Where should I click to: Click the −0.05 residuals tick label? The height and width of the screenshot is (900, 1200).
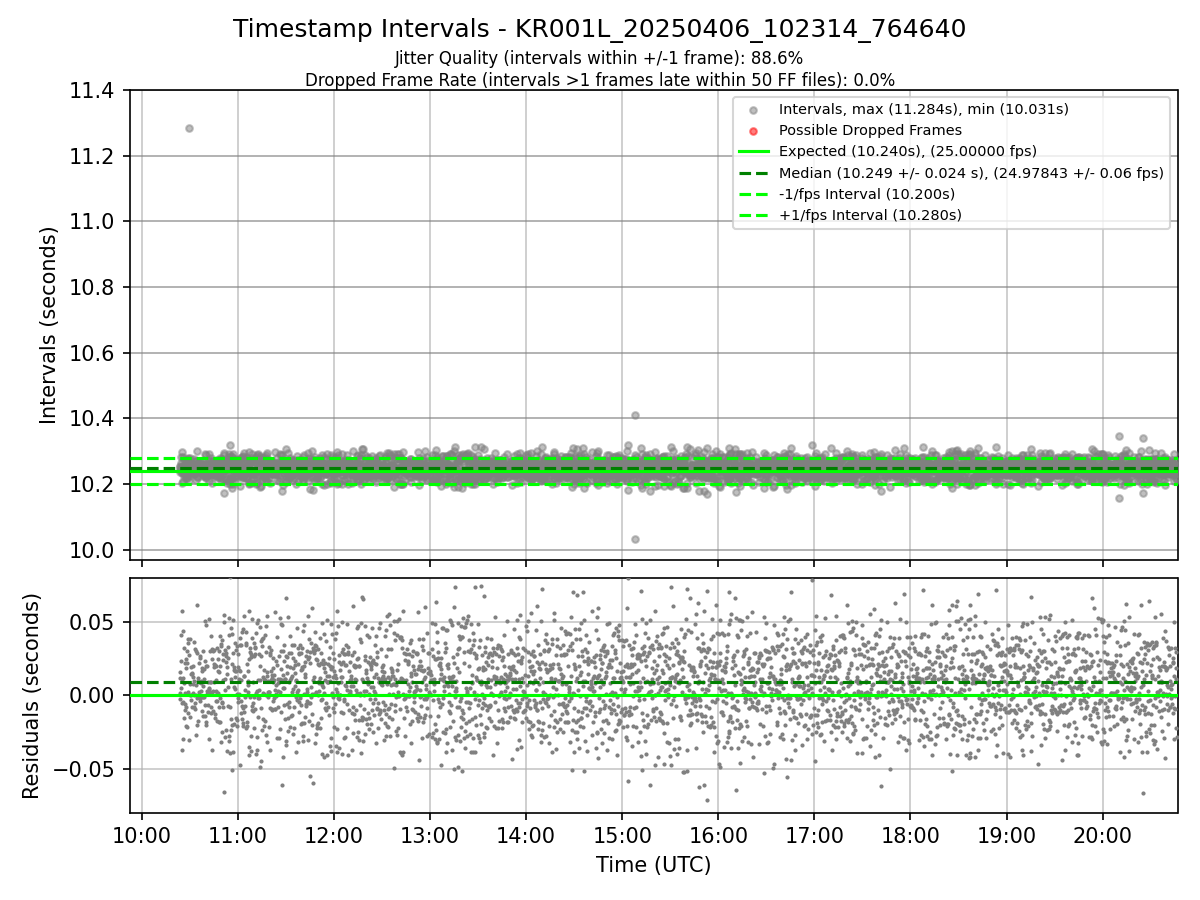85,769
